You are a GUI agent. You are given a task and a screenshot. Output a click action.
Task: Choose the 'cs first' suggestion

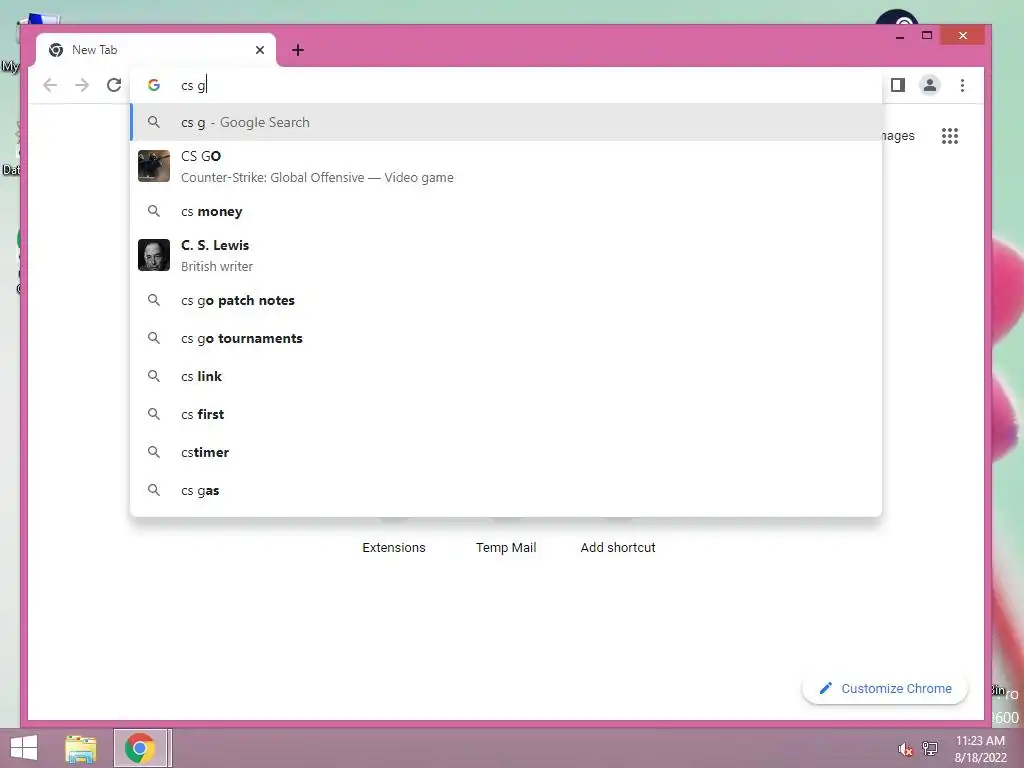[x=506, y=414]
